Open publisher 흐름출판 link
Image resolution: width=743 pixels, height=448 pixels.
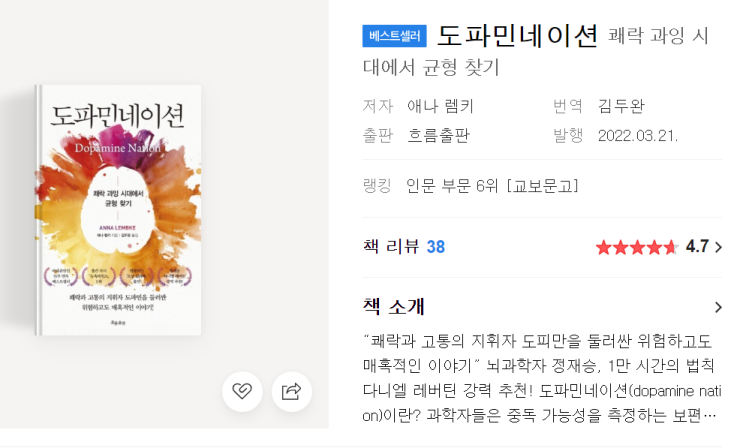[438, 136]
